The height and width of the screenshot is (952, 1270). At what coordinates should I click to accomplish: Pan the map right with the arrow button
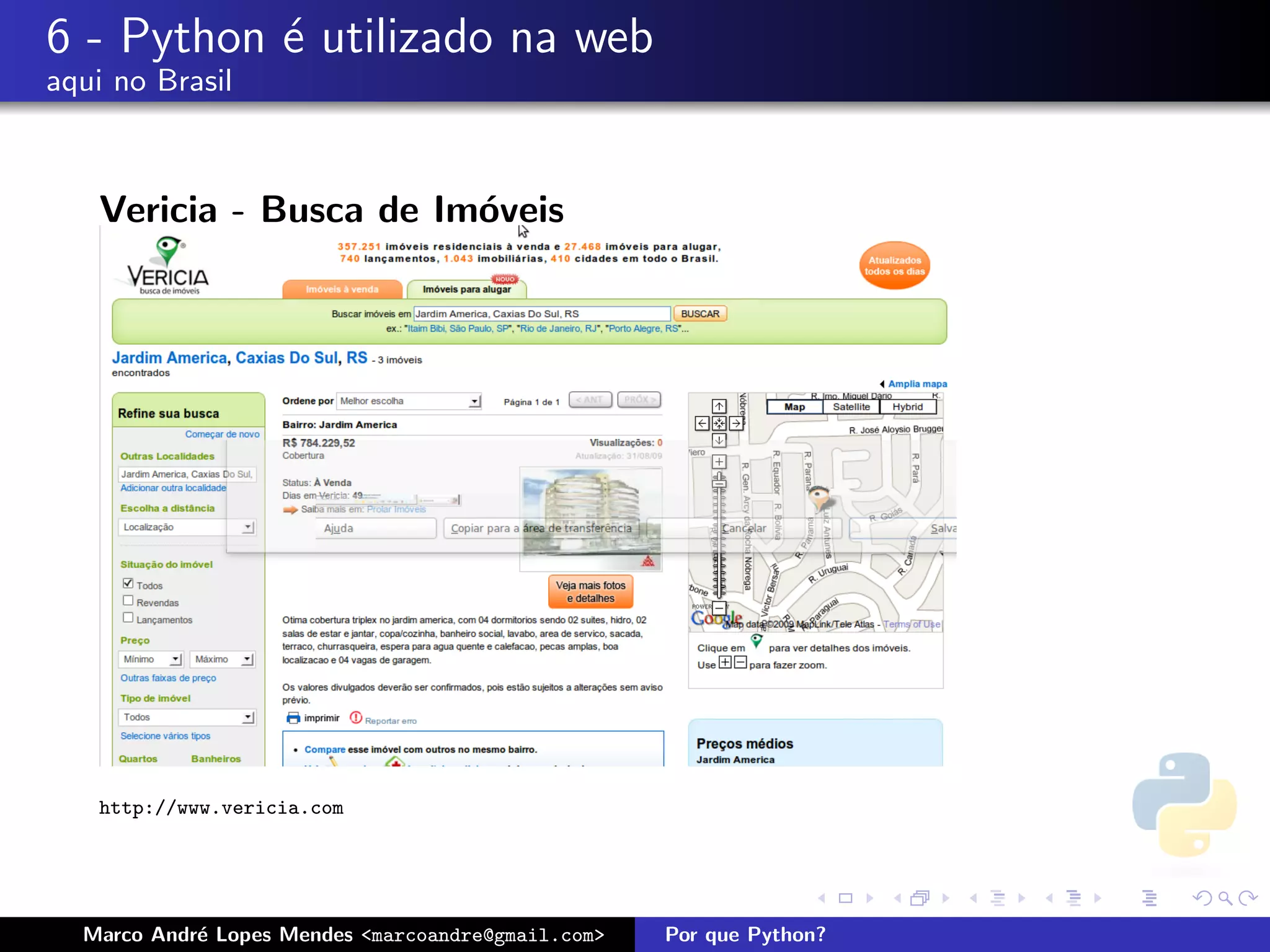(x=736, y=423)
